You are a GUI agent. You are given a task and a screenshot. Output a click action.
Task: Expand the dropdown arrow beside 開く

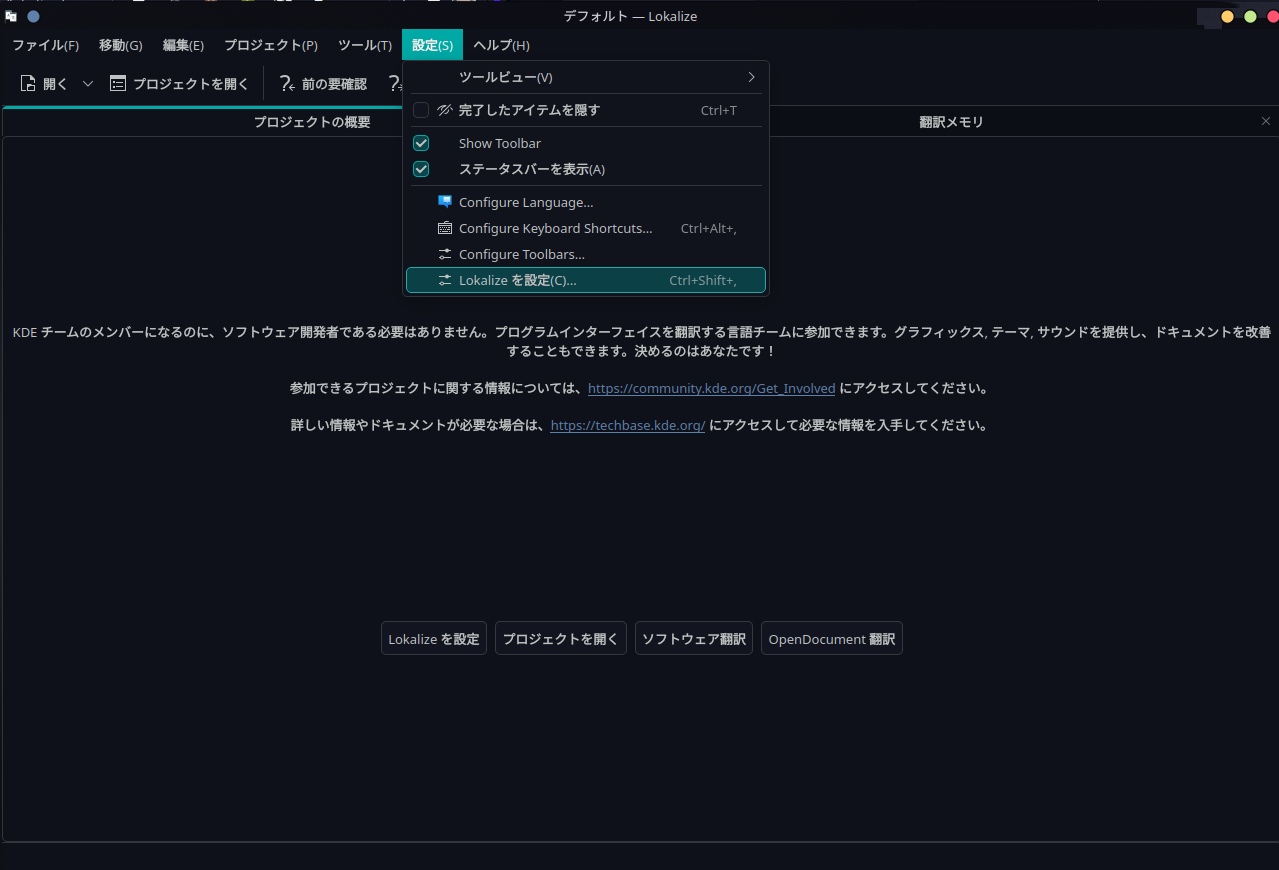pyautogui.click(x=87, y=83)
